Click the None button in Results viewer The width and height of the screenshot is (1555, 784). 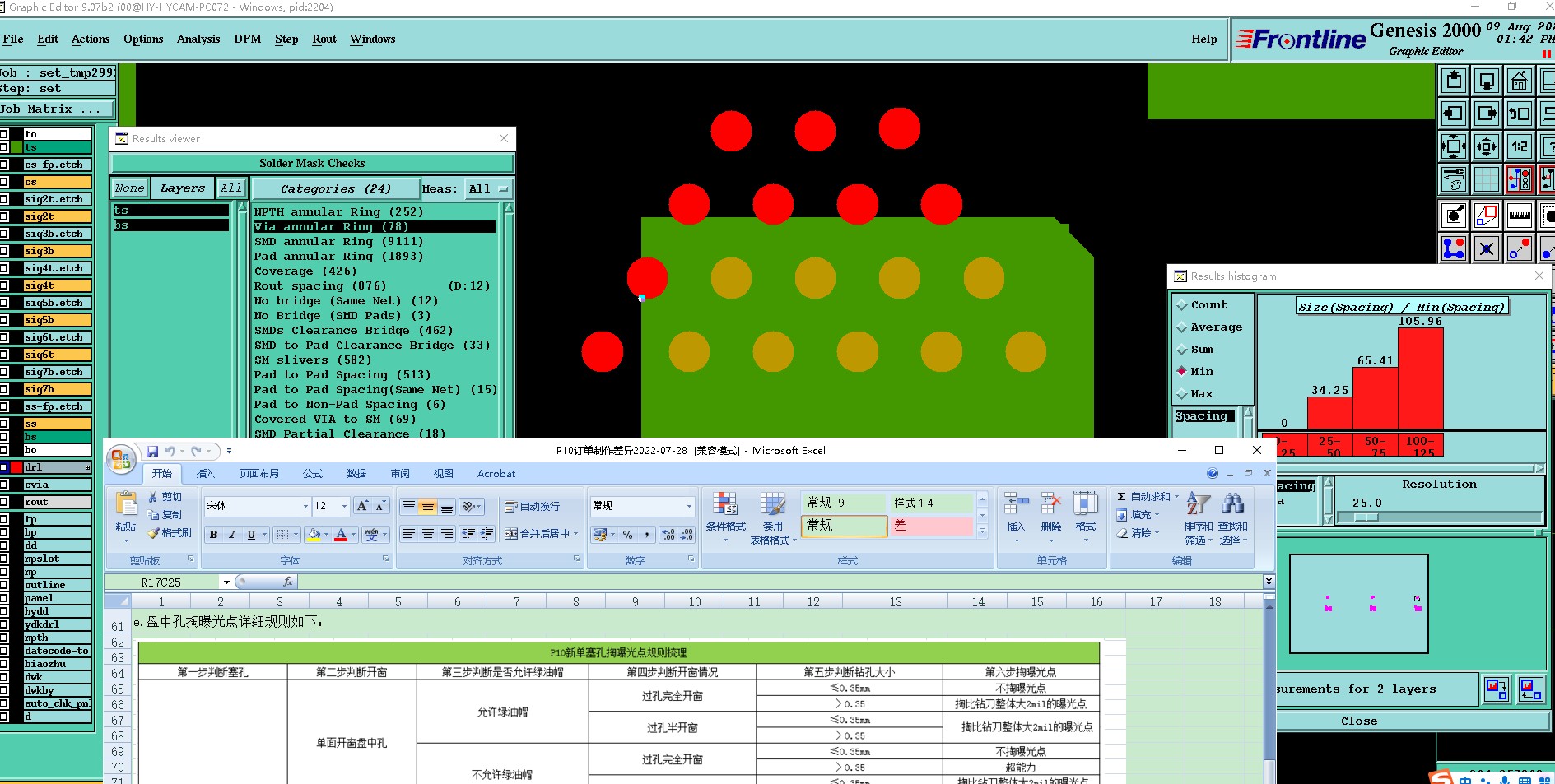[x=130, y=188]
